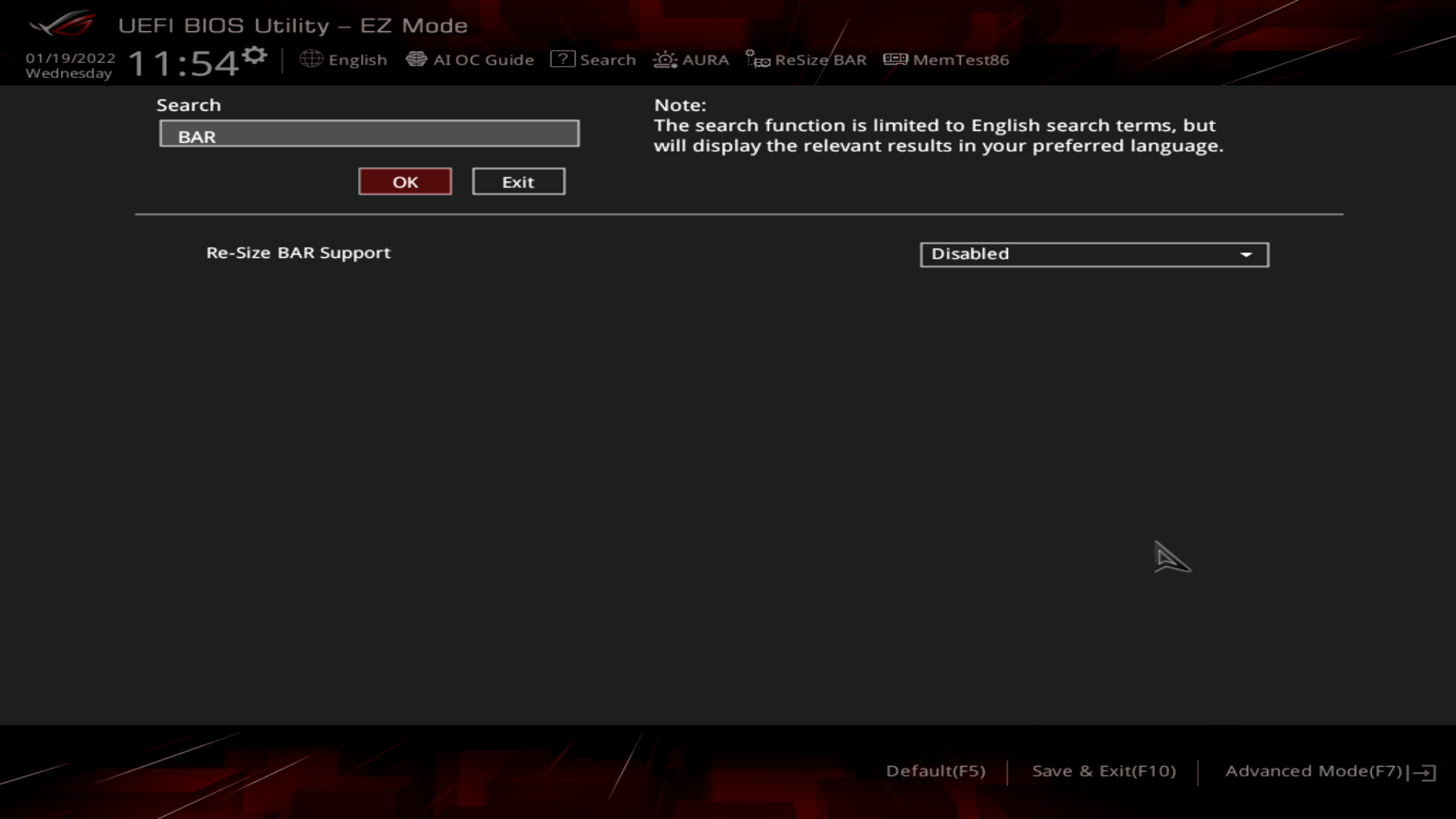
Task: Launch MemTest86 from the header icon
Action: click(895, 59)
